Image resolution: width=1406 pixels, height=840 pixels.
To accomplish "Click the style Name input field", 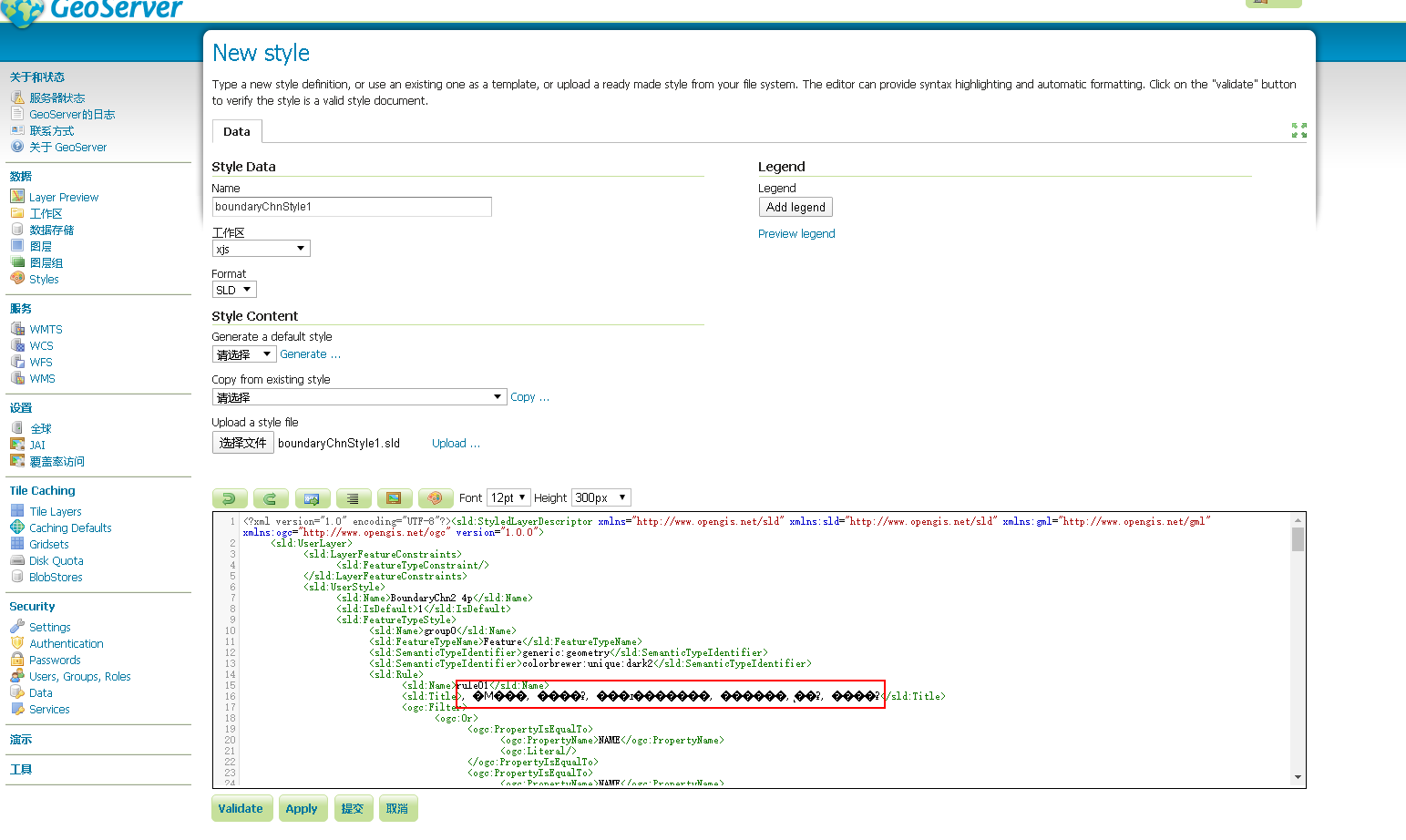I will [352, 207].
